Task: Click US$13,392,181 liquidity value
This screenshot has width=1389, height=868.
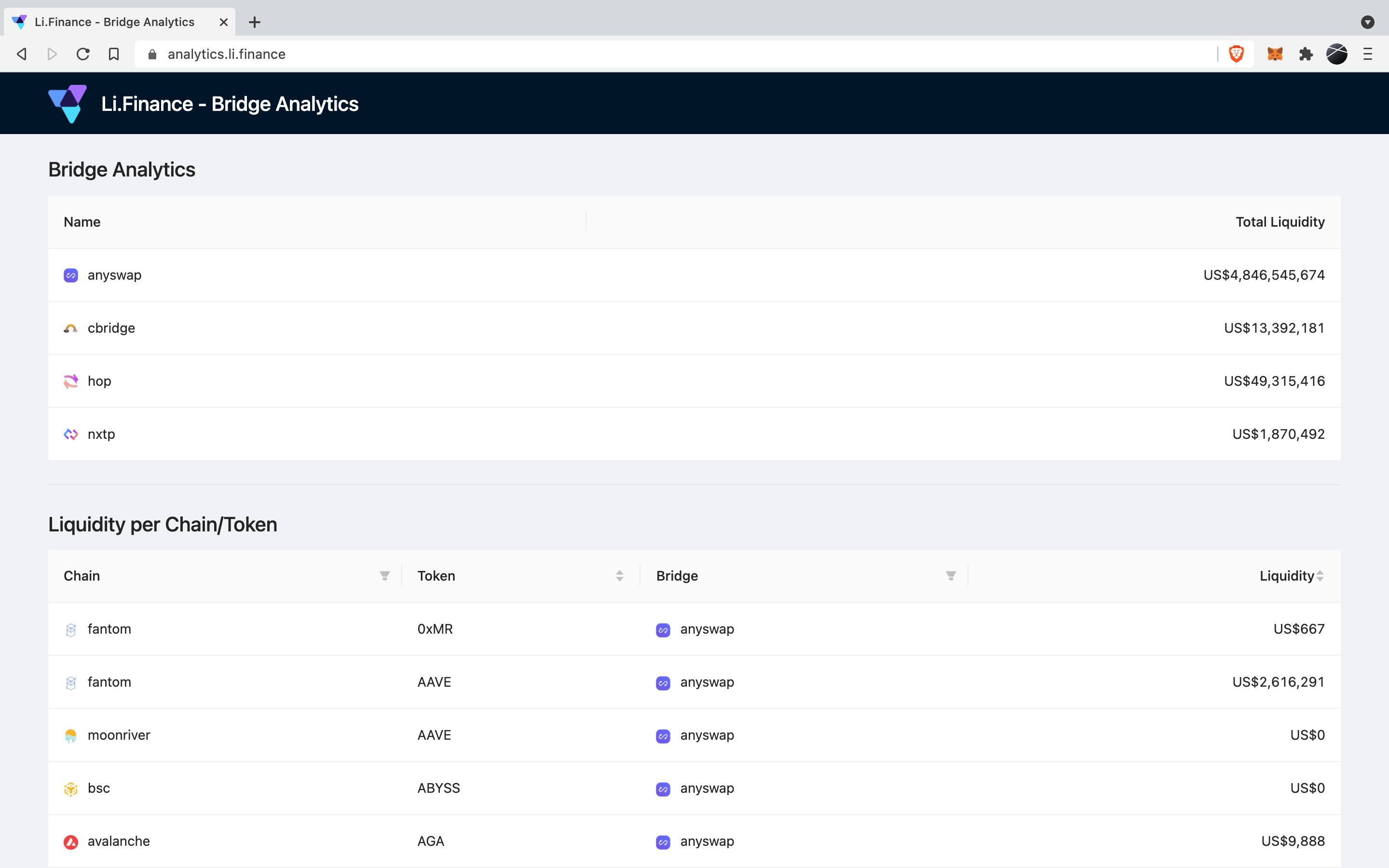Action: tap(1274, 328)
